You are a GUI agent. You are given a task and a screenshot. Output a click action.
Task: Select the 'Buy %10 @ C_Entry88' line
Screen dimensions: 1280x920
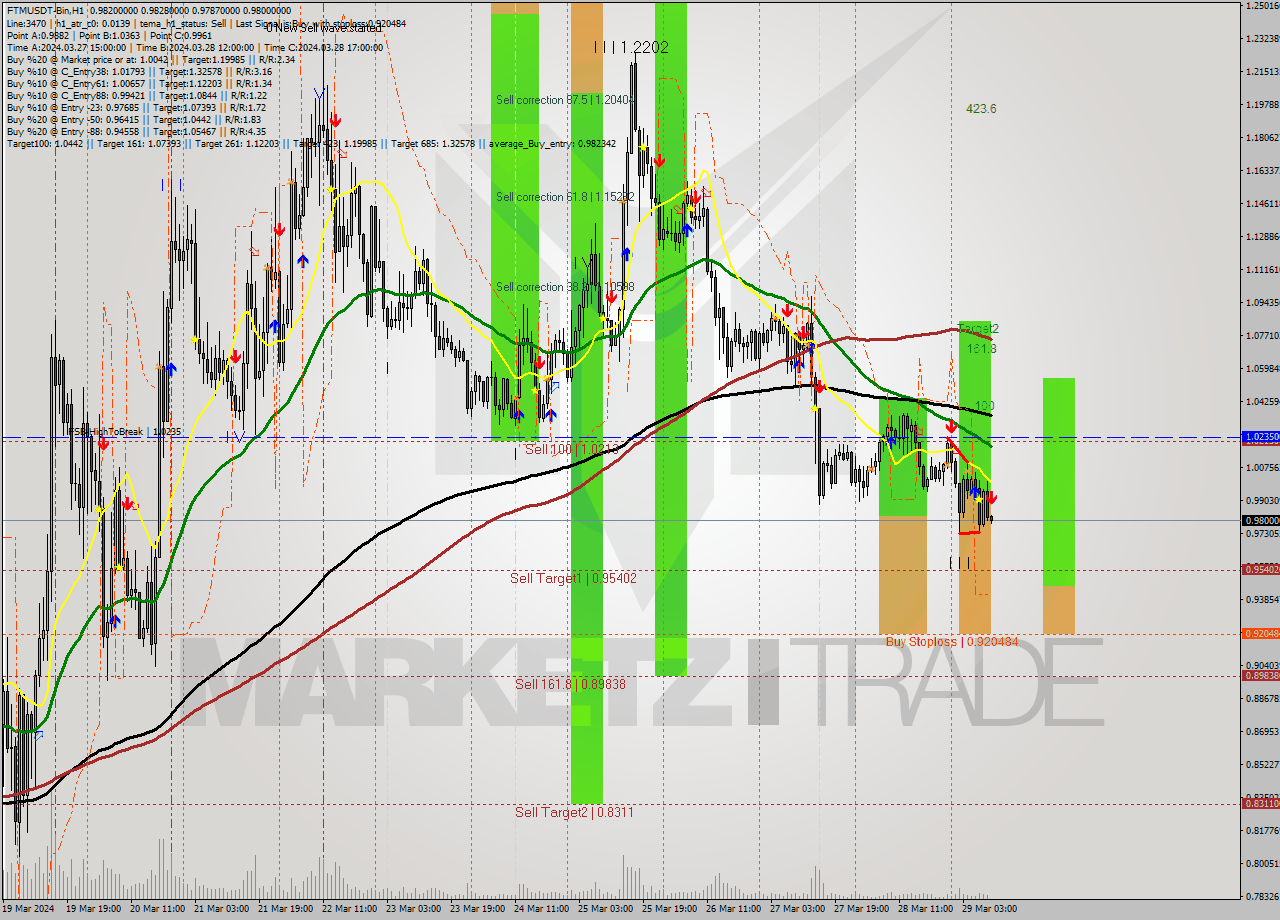pos(136,95)
